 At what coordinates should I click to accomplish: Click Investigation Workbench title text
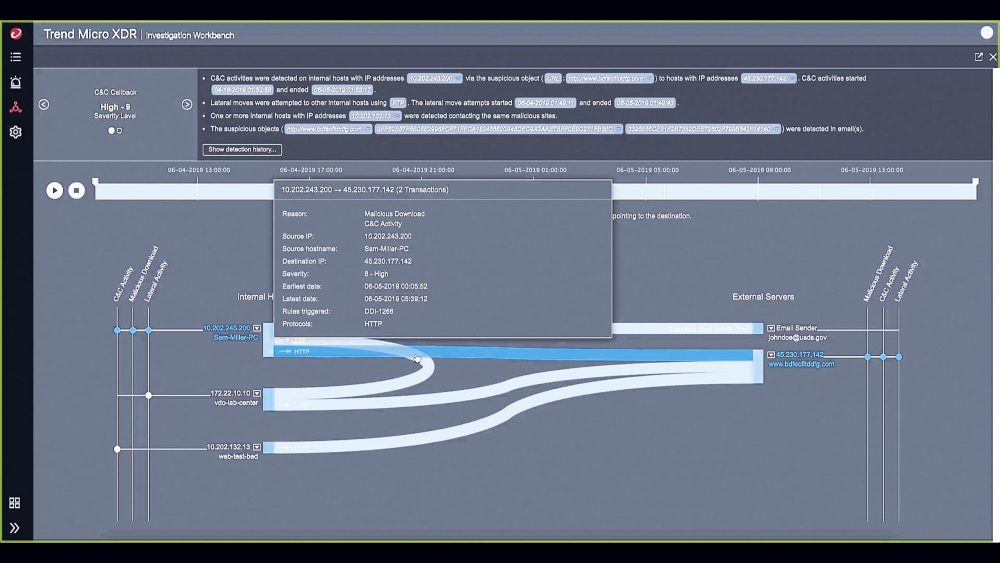[190, 36]
